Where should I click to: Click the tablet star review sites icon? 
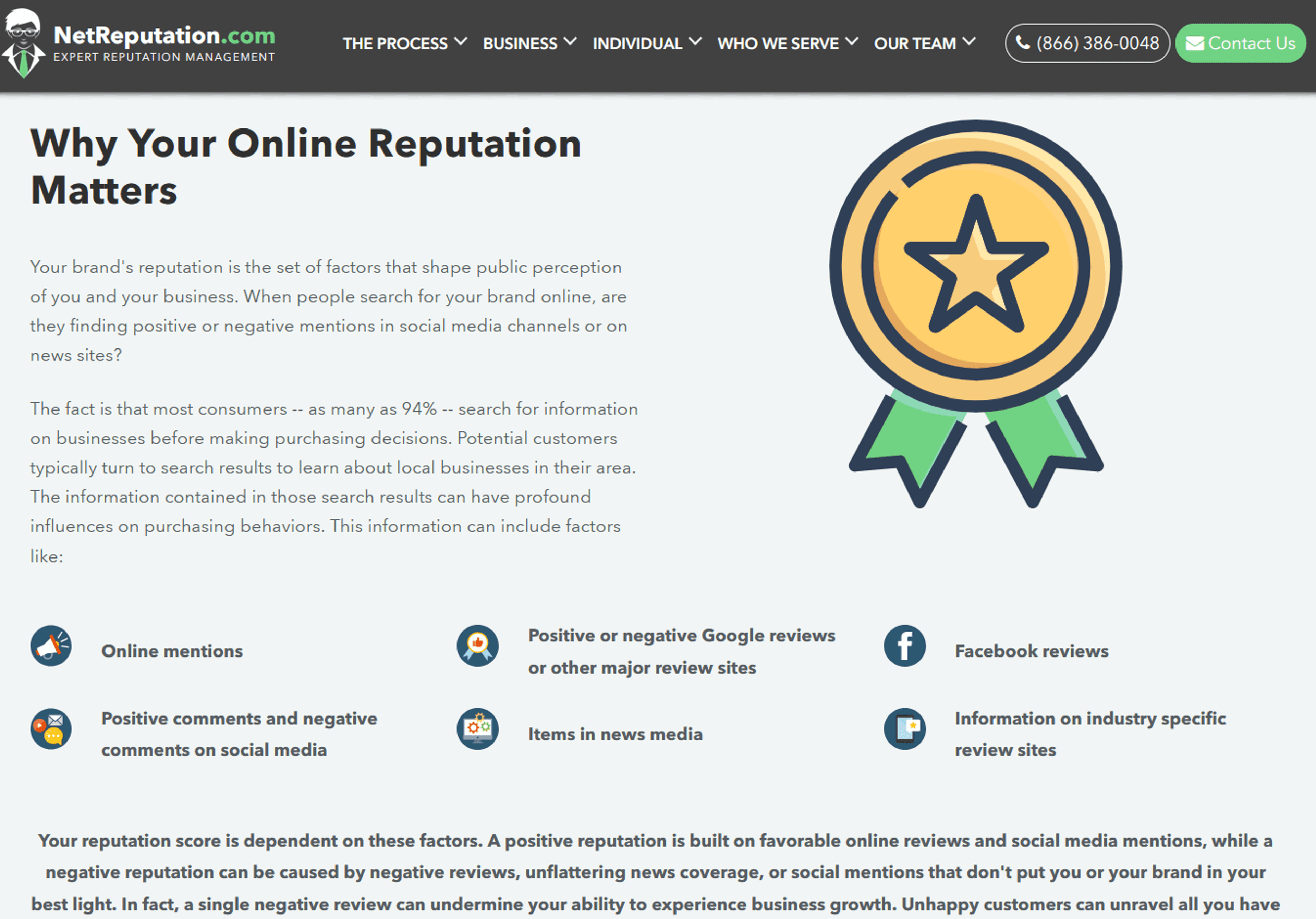click(x=904, y=729)
